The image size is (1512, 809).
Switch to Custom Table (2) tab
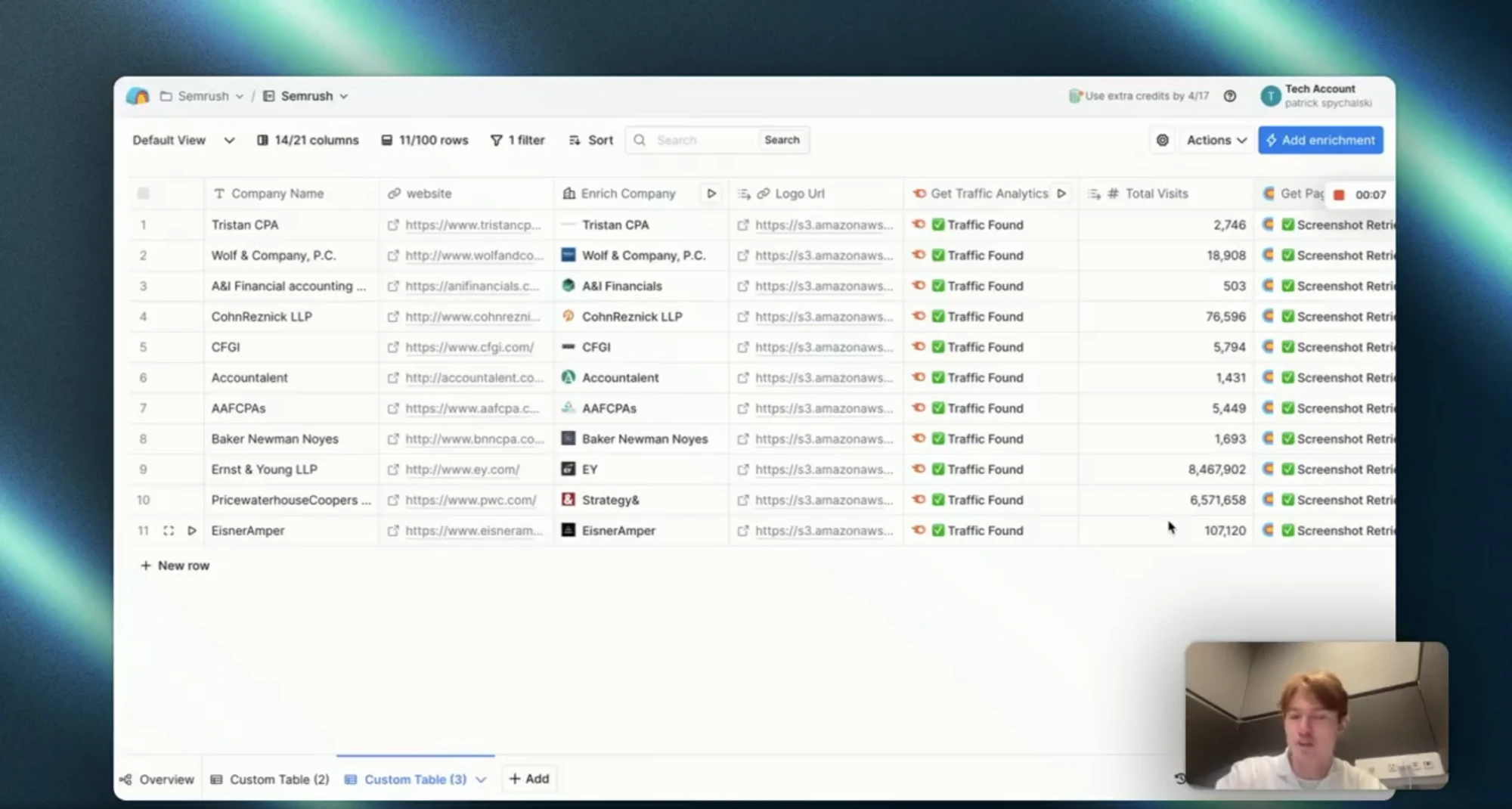270,779
